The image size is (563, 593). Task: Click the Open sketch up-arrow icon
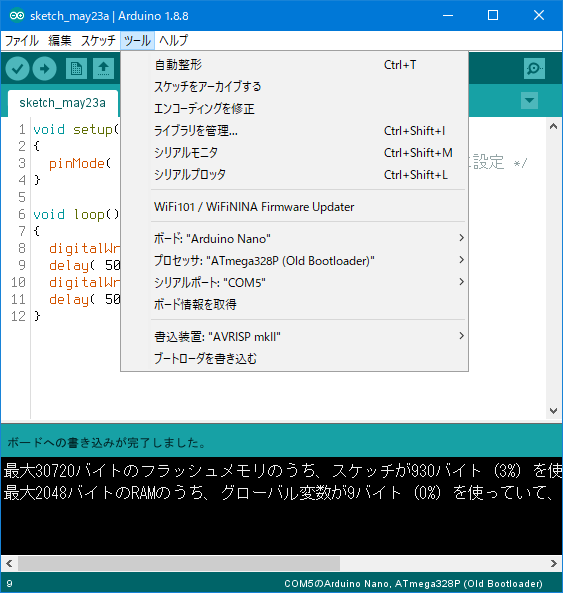pyautogui.click(x=103, y=68)
